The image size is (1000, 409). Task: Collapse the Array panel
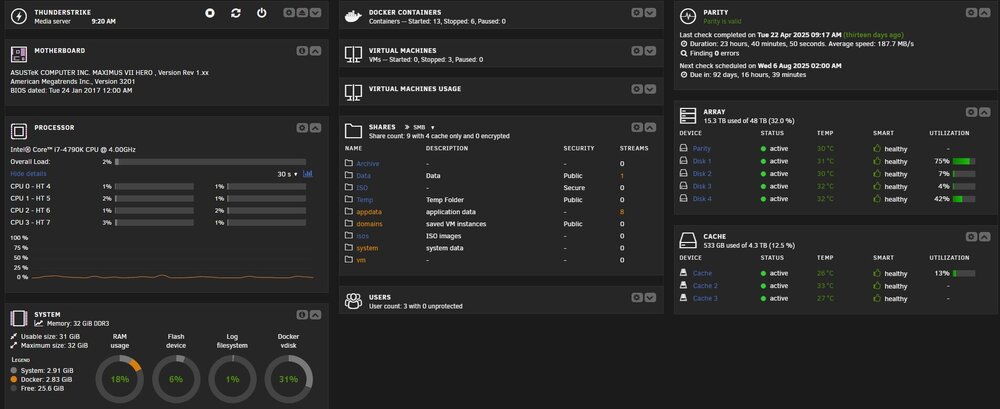point(984,112)
